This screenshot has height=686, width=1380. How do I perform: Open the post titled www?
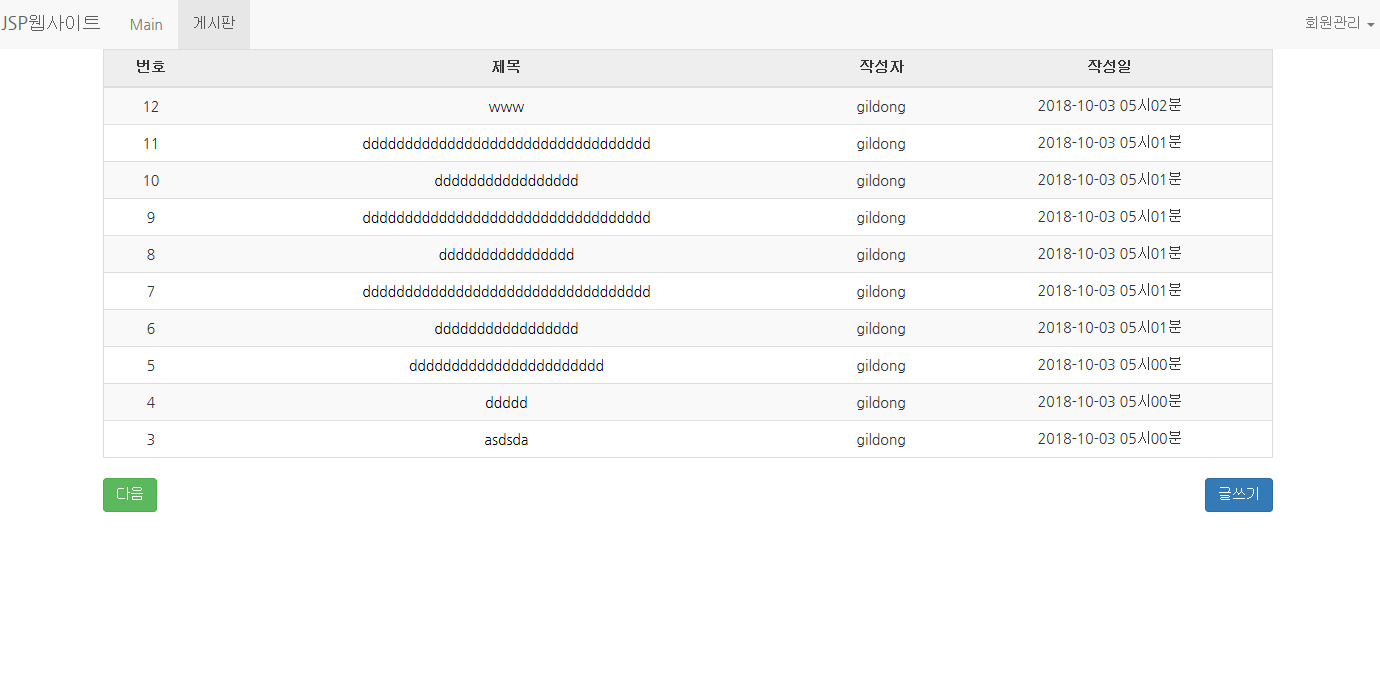(x=506, y=106)
